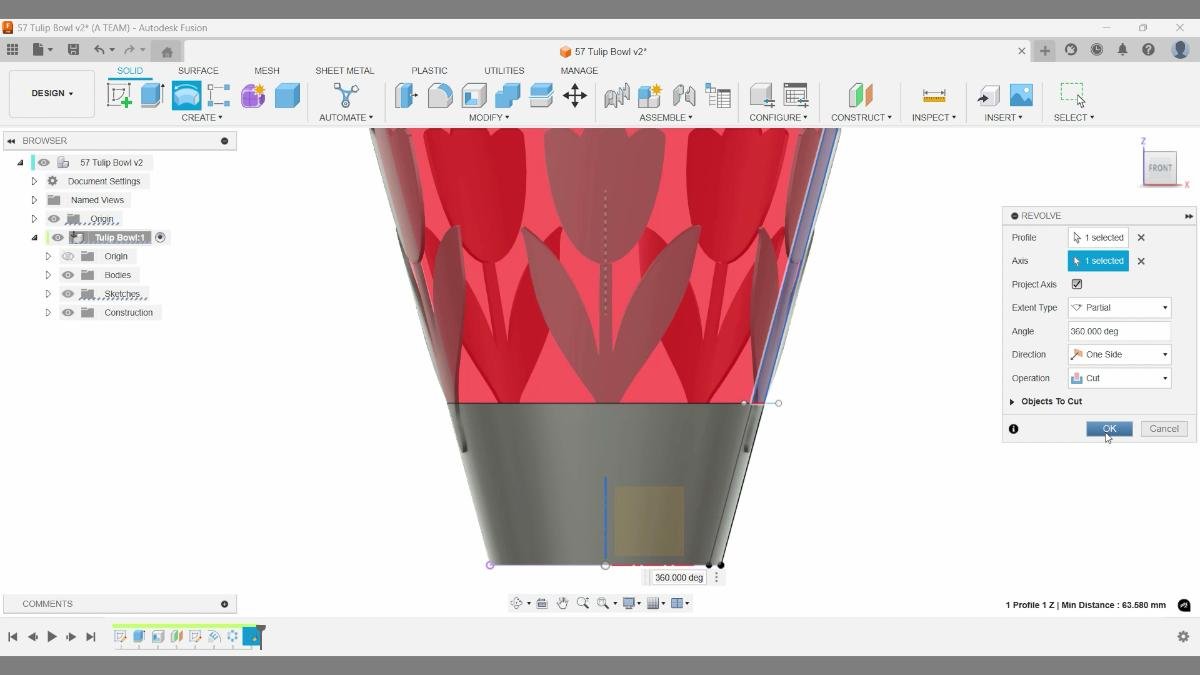Open the Operation dropdown showing Cut

(x=1161, y=377)
